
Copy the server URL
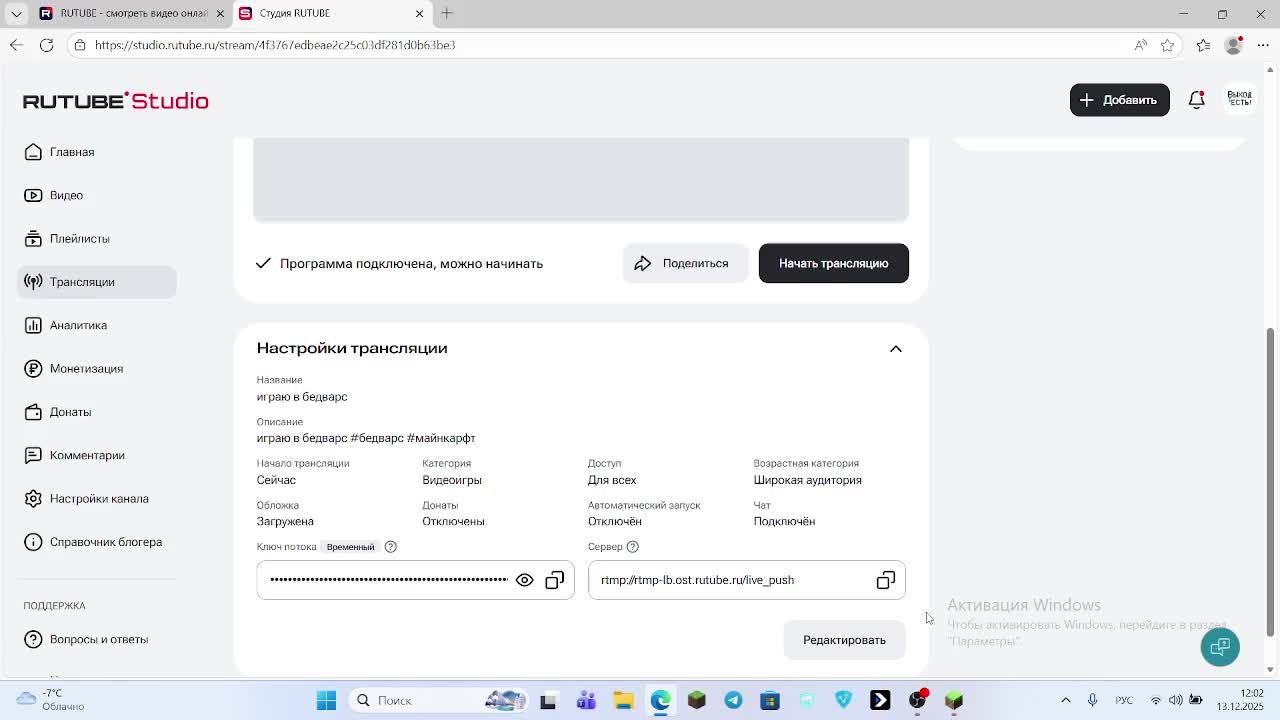point(886,580)
